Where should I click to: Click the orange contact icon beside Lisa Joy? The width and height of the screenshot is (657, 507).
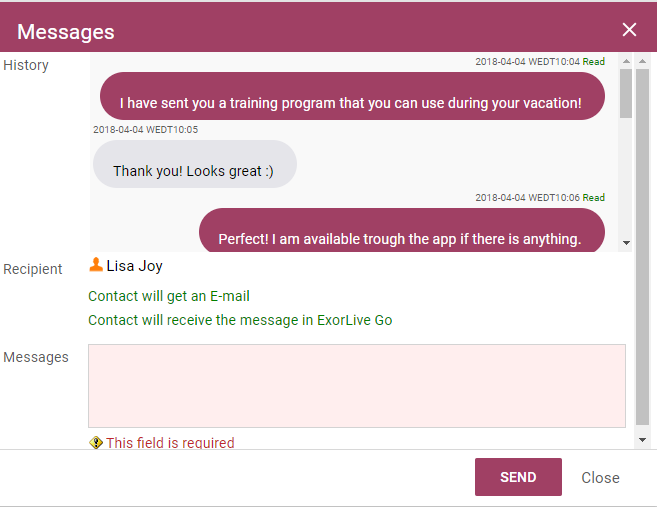click(96, 265)
